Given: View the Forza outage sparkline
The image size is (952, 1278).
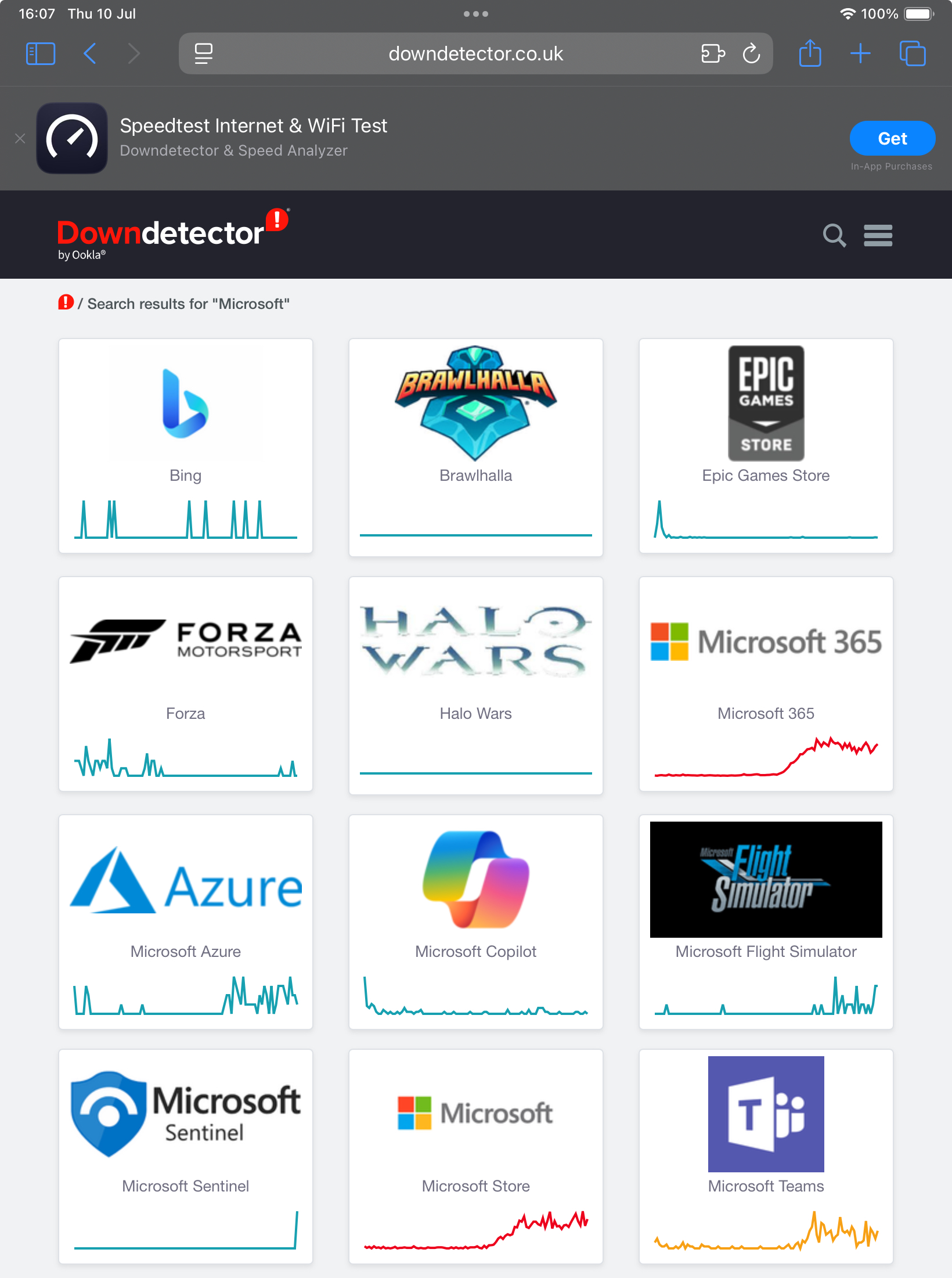Looking at the screenshot, I should click(186, 757).
